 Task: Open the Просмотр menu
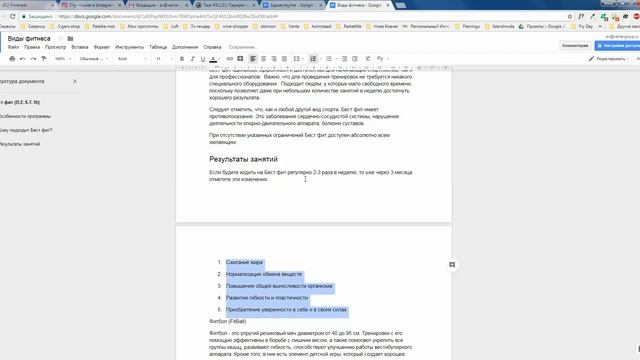point(56,47)
